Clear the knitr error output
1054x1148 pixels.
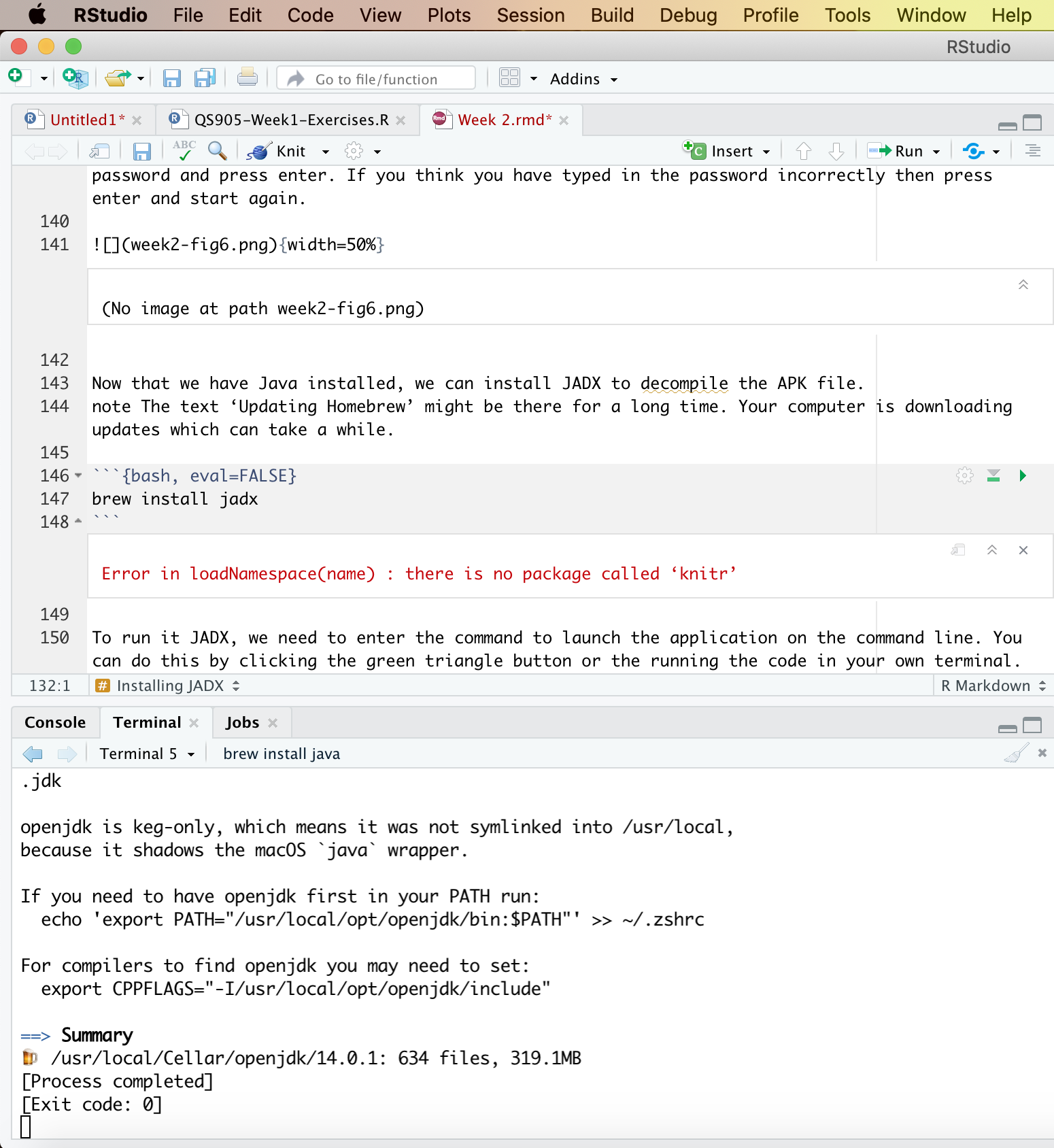[1023, 550]
